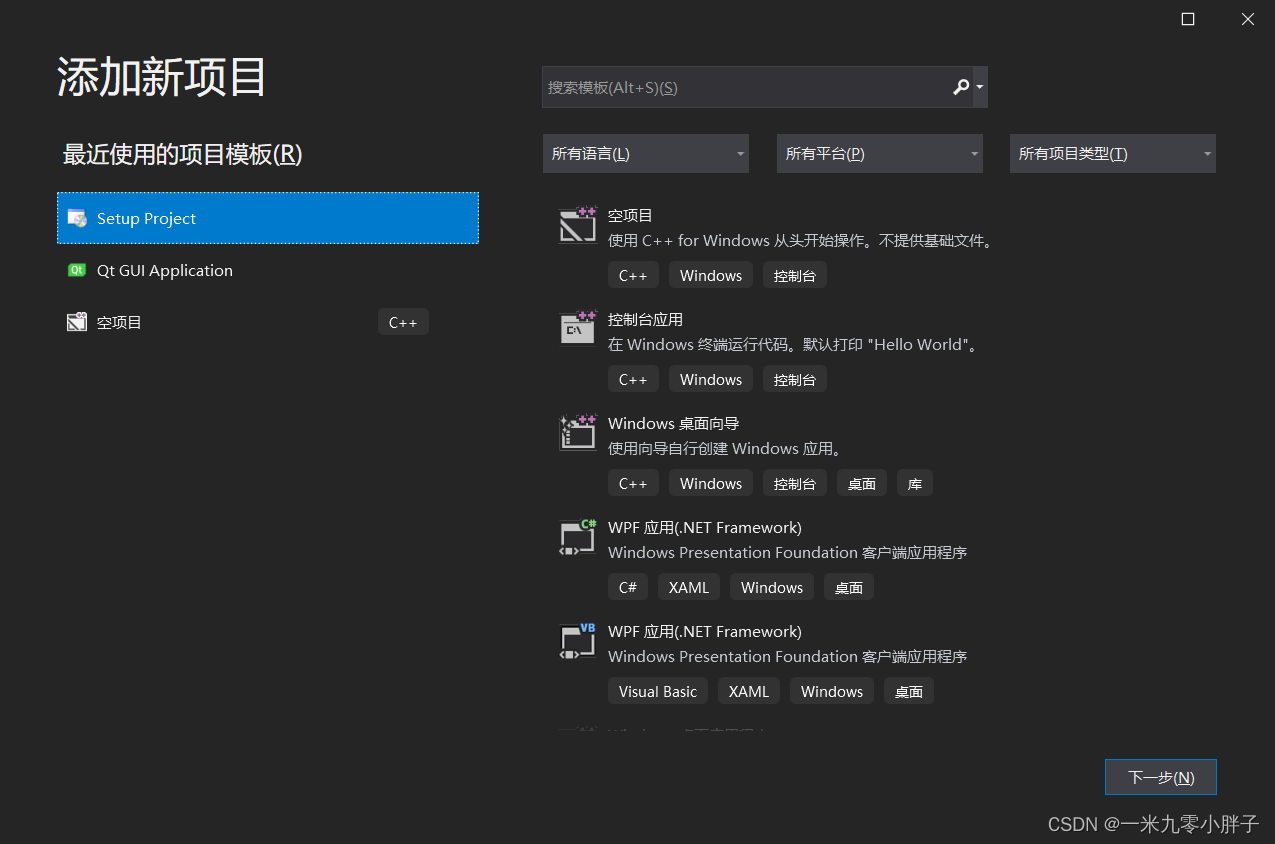Click the Hello World description text
The width and height of the screenshot is (1275, 844).
pyautogui.click(x=794, y=345)
